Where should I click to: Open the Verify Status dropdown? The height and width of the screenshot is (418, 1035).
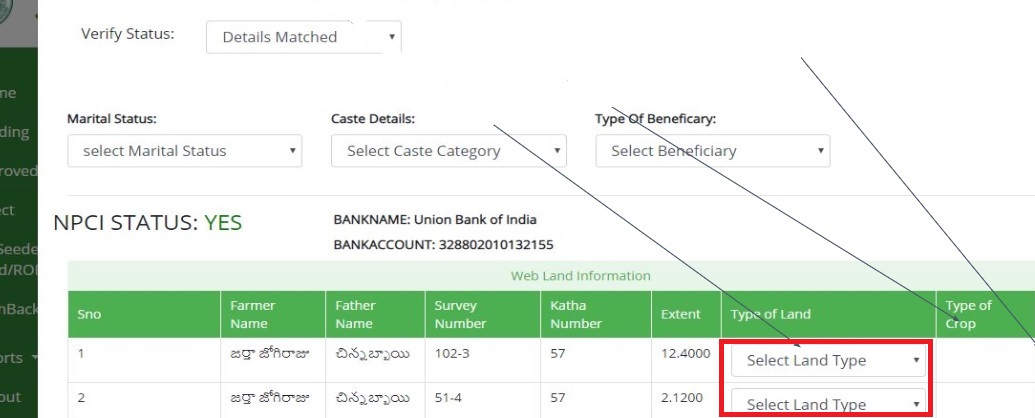303,38
